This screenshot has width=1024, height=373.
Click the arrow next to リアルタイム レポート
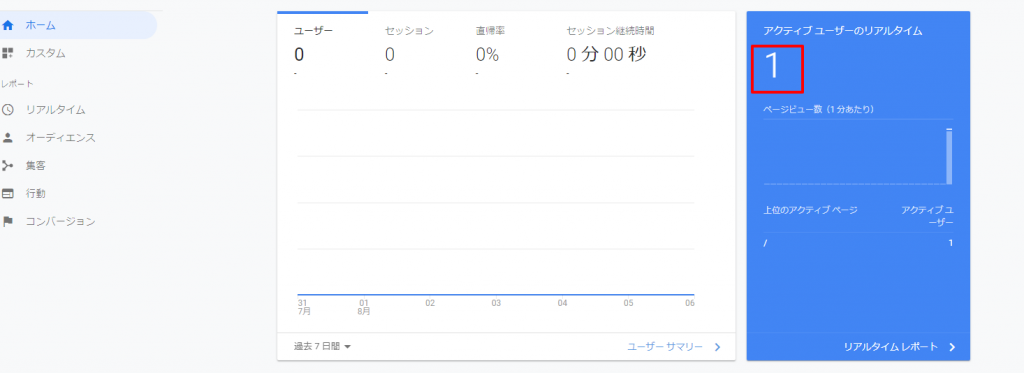tap(952, 347)
